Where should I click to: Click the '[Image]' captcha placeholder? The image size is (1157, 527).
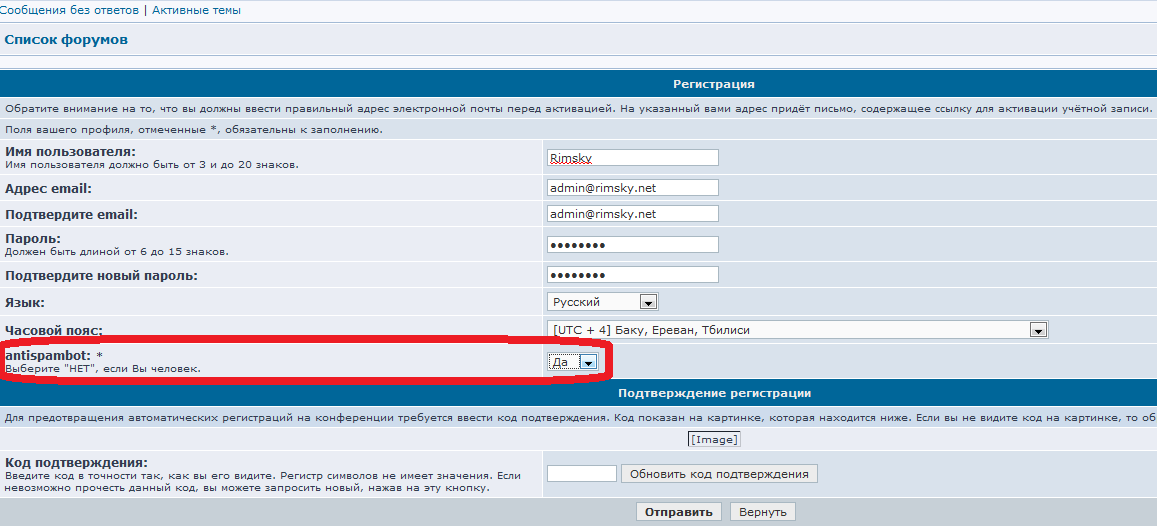pyautogui.click(x=713, y=439)
